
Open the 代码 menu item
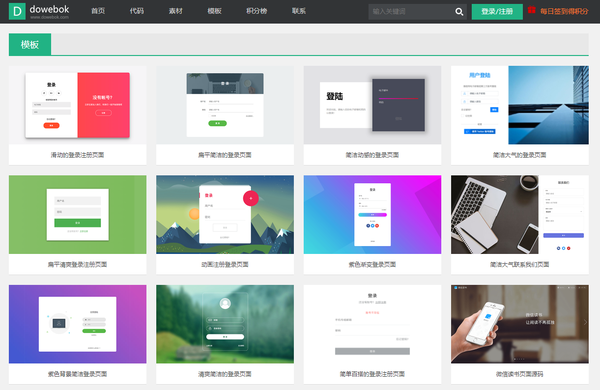coord(137,11)
